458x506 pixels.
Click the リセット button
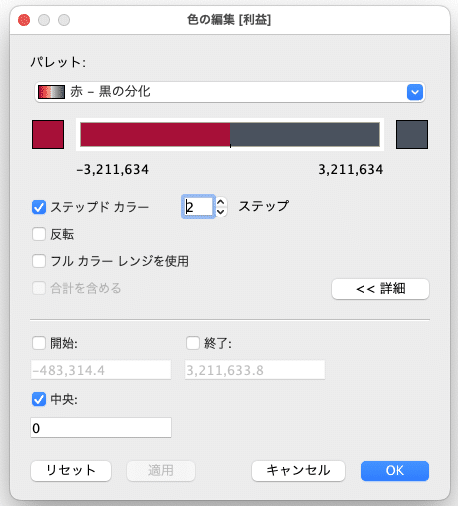tap(71, 471)
